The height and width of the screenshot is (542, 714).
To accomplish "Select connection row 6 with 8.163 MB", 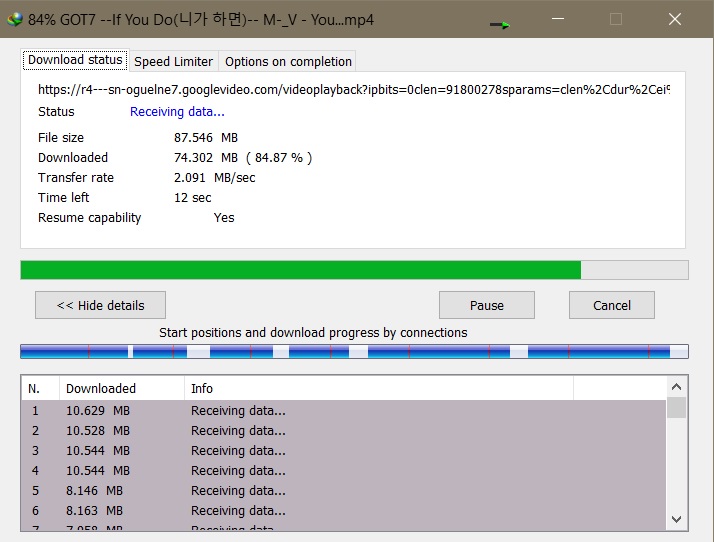I will [x=343, y=511].
